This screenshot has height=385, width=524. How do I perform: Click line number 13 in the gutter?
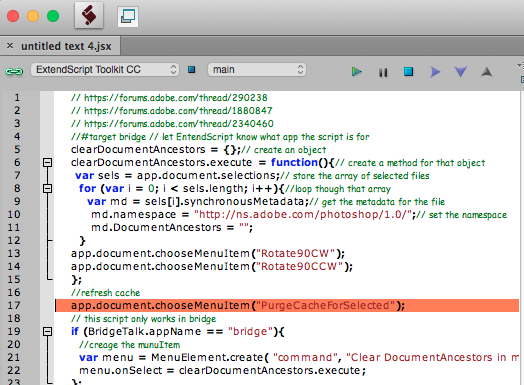point(14,253)
